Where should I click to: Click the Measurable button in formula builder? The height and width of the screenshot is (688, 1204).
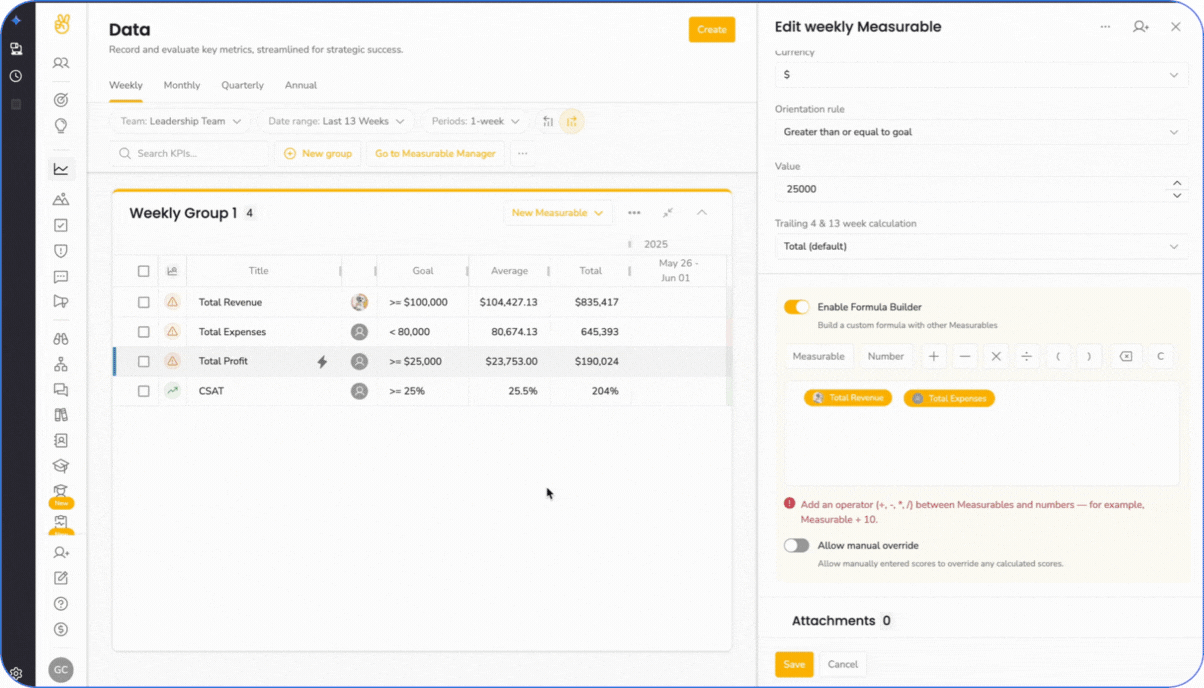(x=818, y=356)
